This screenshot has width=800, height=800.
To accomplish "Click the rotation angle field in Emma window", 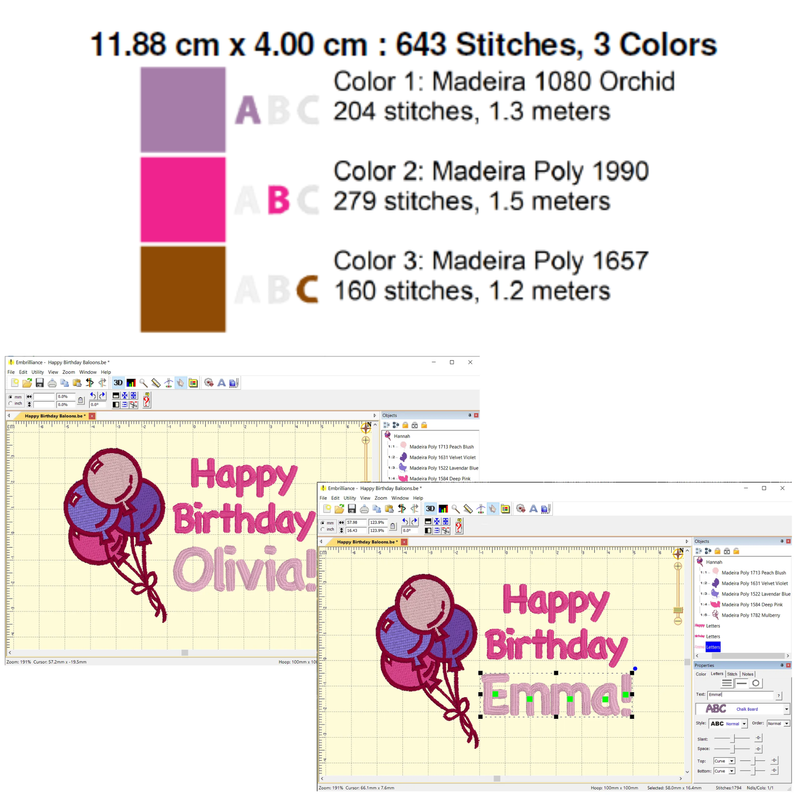I will (409, 531).
